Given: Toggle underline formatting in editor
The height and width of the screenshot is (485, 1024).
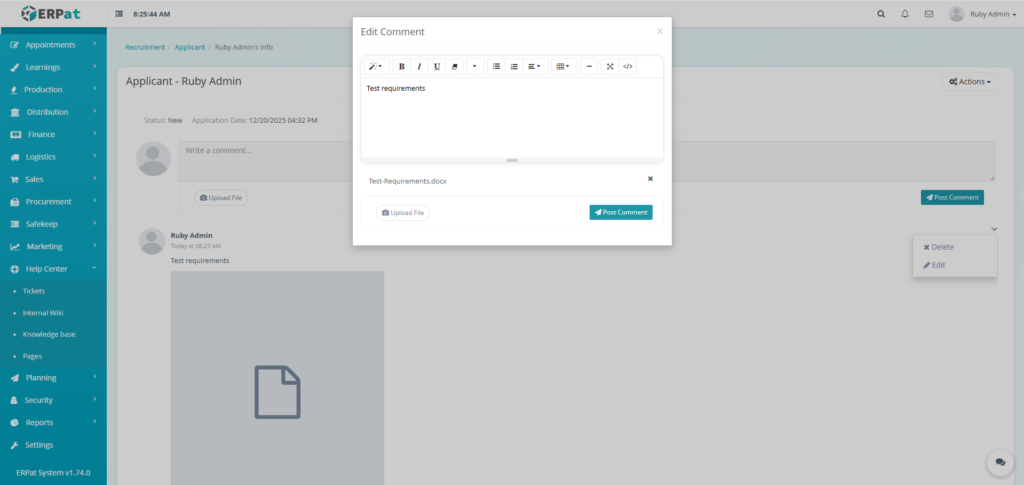Looking at the screenshot, I should click(437, 67).
